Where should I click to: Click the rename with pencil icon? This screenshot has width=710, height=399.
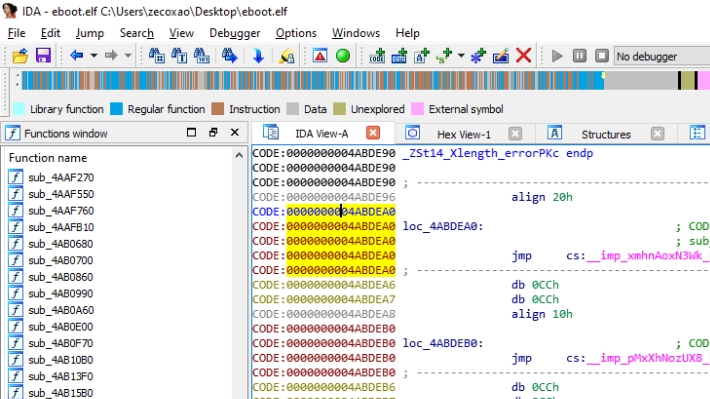[501, 56]
